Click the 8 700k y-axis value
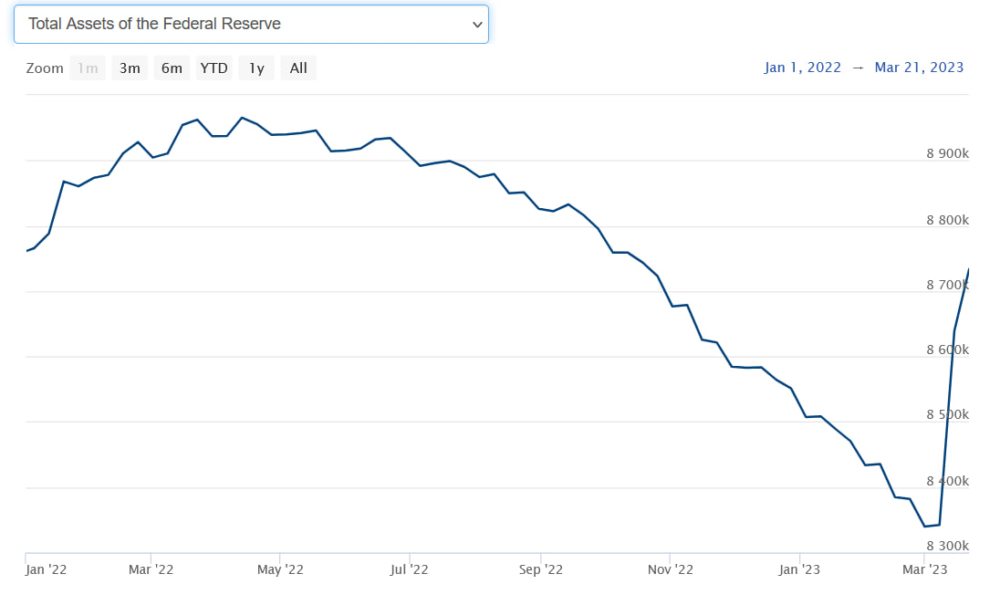The height and width of the screenshot is (595, 1000). click(x=948, y=285)
